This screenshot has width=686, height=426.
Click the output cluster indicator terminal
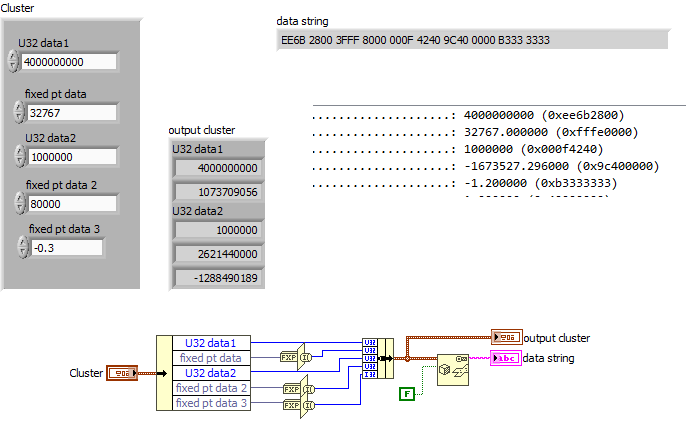[507, 337]
